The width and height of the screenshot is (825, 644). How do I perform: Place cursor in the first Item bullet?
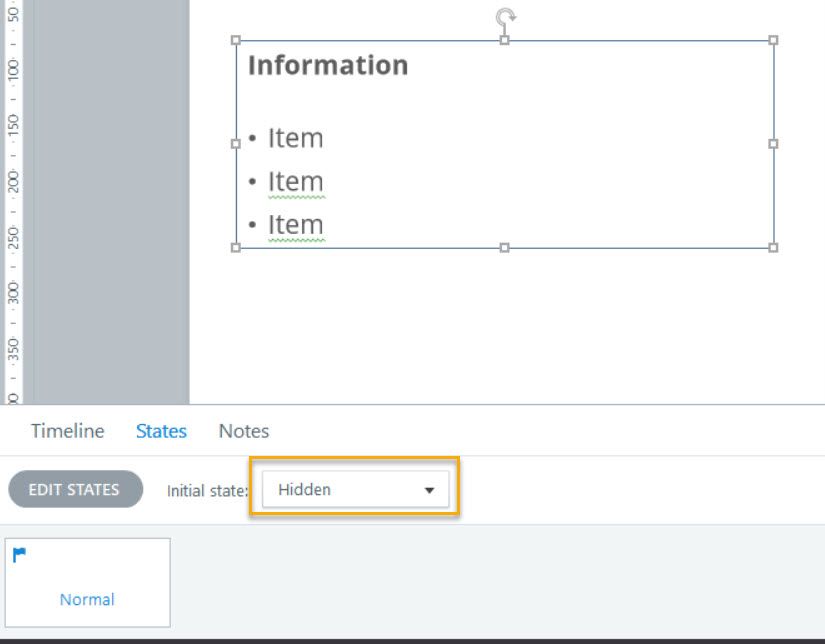pyautogui.click(x=295, y=138)
